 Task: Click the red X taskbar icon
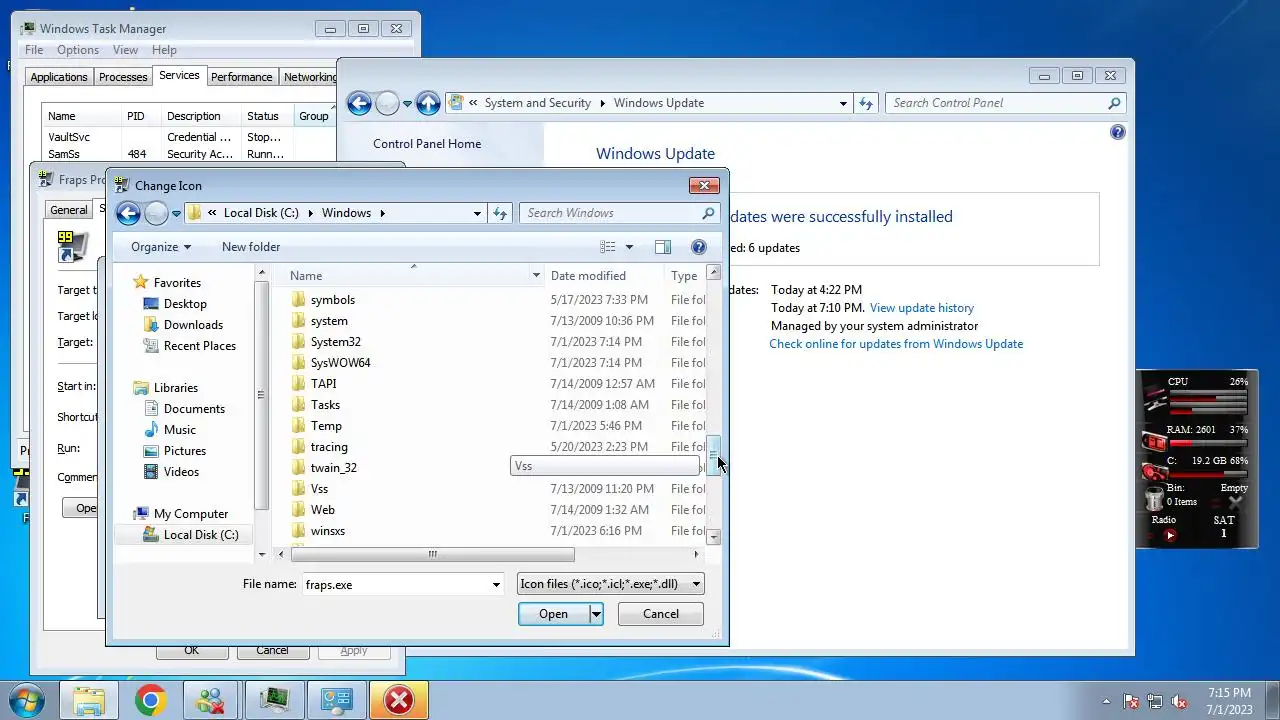pyautogui.click(x=399, y=701)
